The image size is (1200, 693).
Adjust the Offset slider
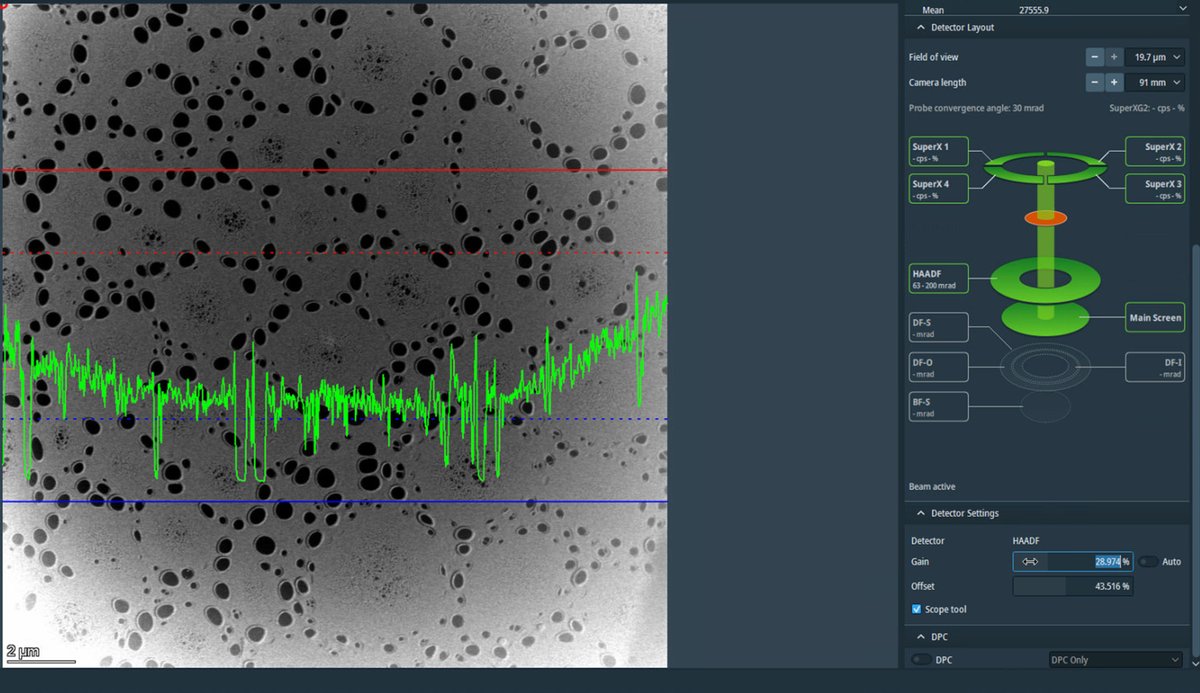coord(1073,585)
